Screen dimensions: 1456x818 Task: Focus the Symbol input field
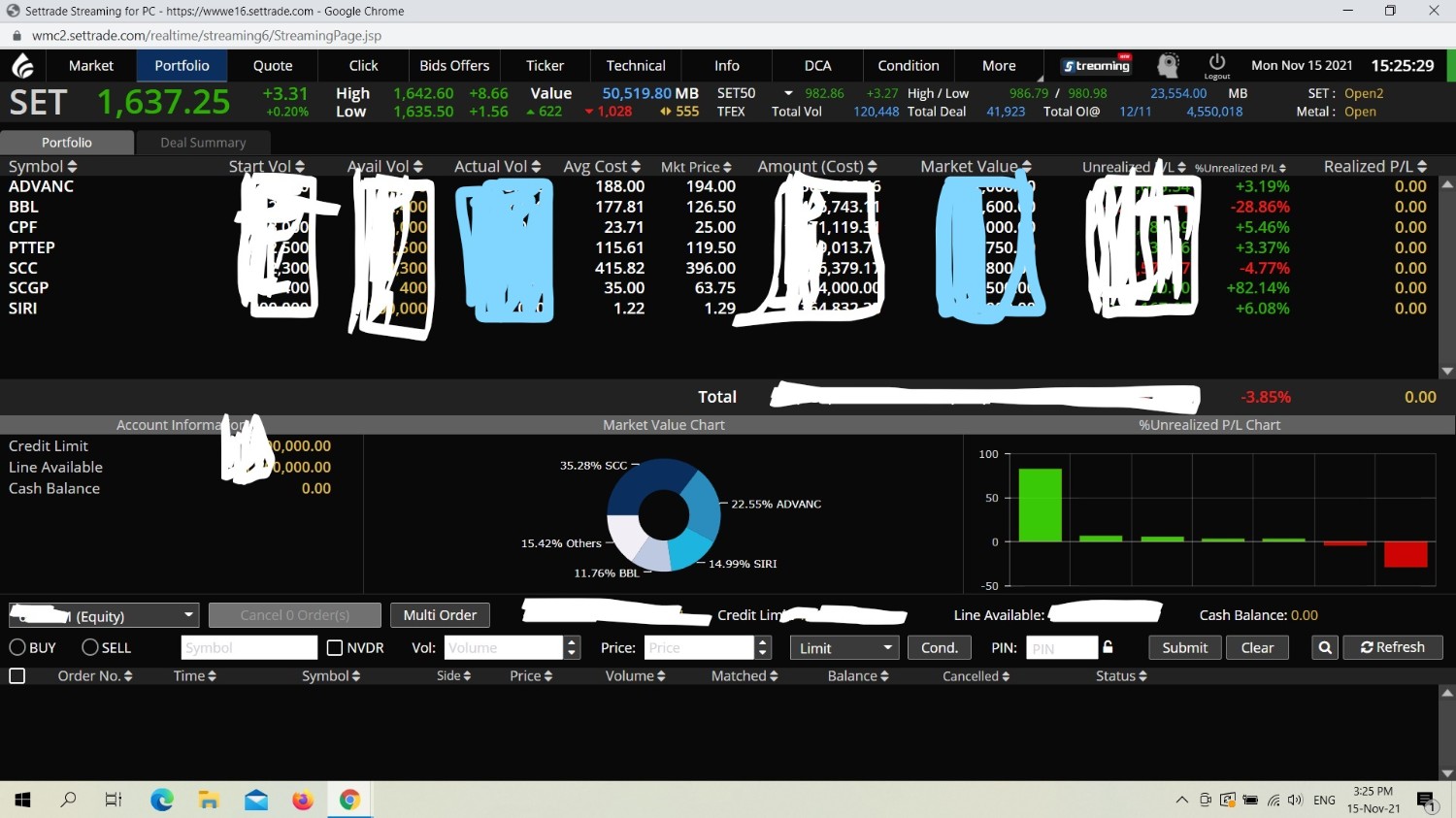tap(249, 647)
